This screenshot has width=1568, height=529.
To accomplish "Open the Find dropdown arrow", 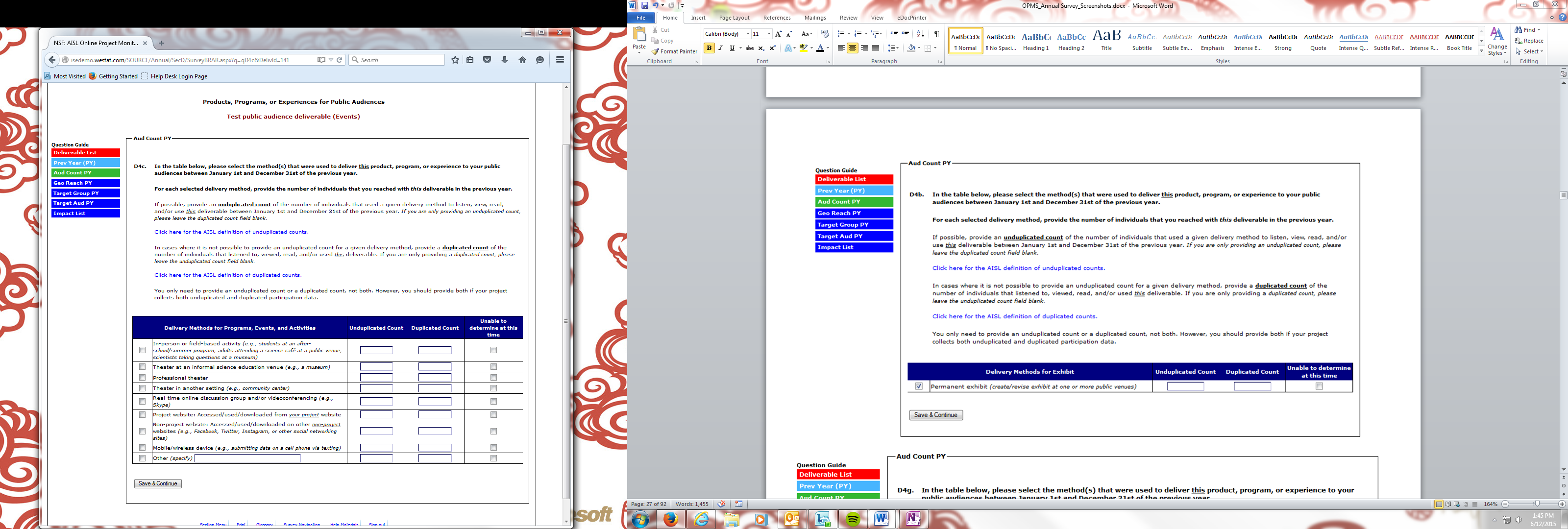I will click(x=1539, y=30).
